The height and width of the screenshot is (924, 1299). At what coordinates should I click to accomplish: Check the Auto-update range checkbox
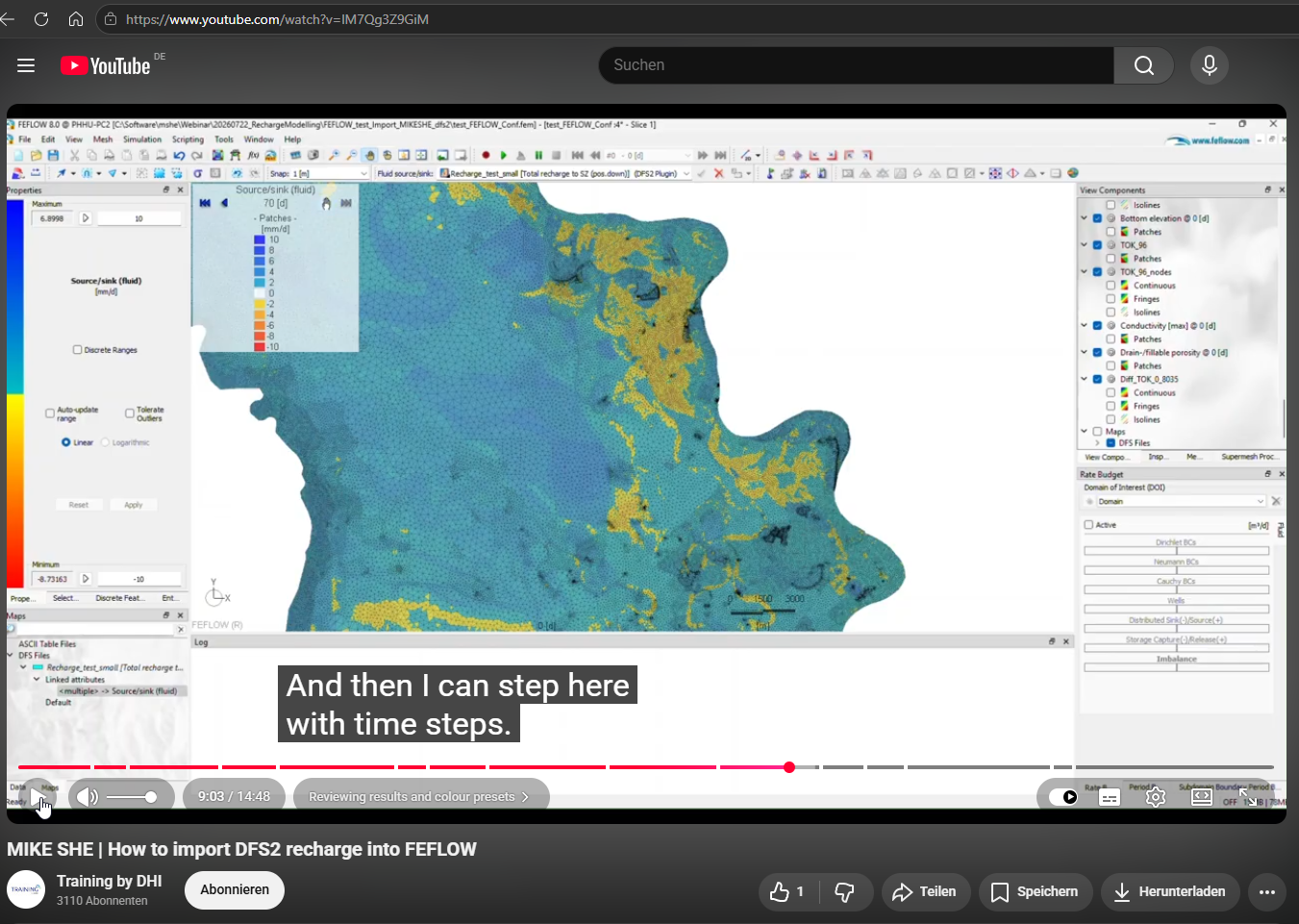click(x=50, y=413)
